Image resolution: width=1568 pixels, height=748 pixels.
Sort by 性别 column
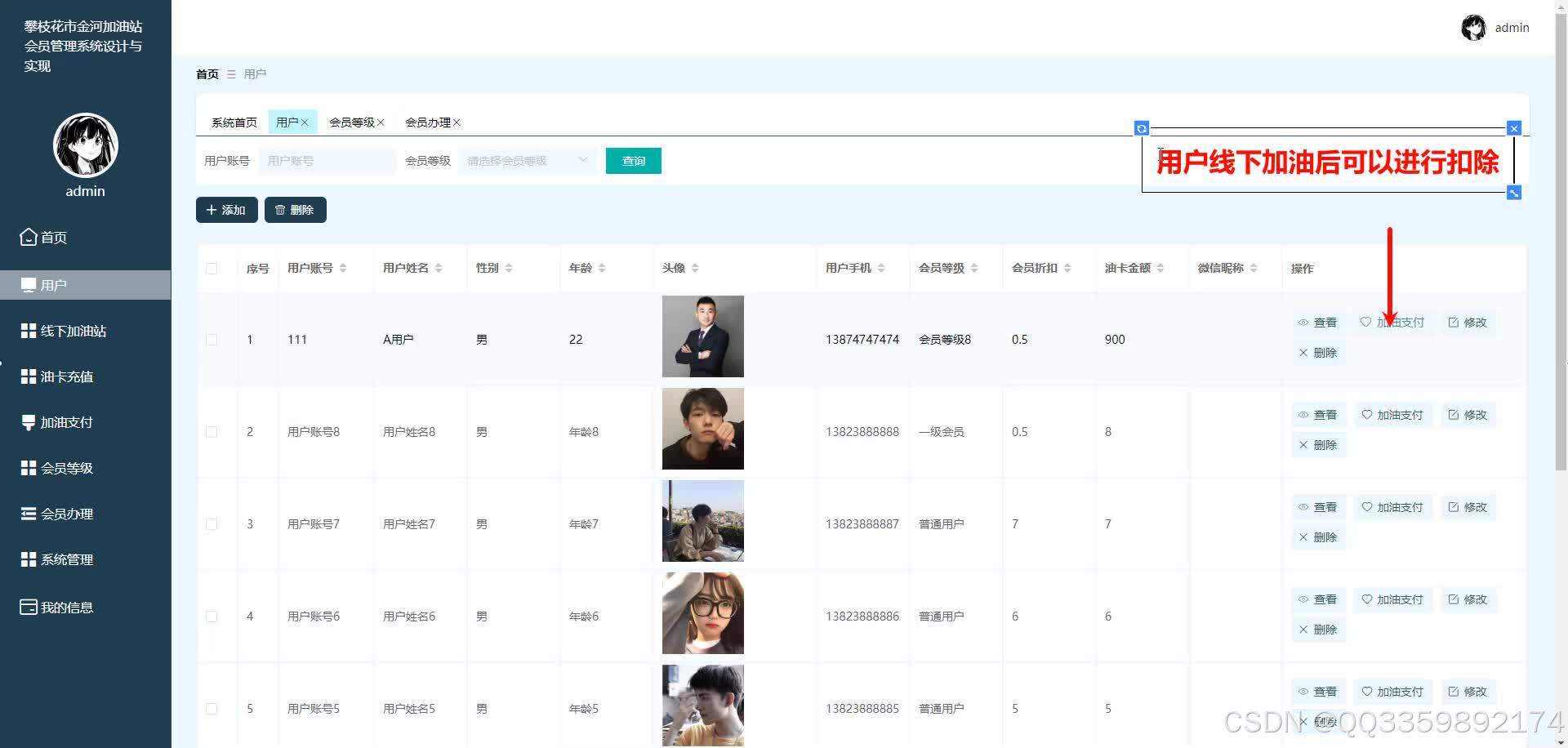coord(509,268)
